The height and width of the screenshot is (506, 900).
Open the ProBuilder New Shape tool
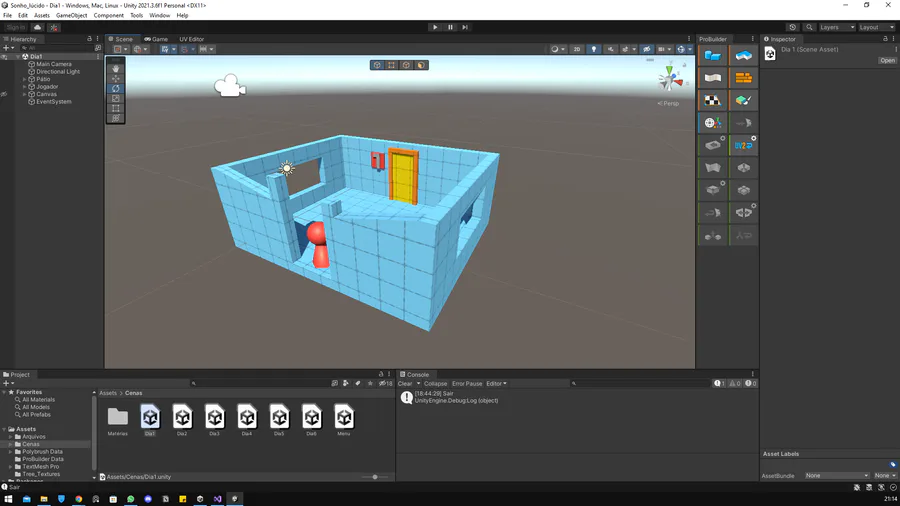click(712, 56)
